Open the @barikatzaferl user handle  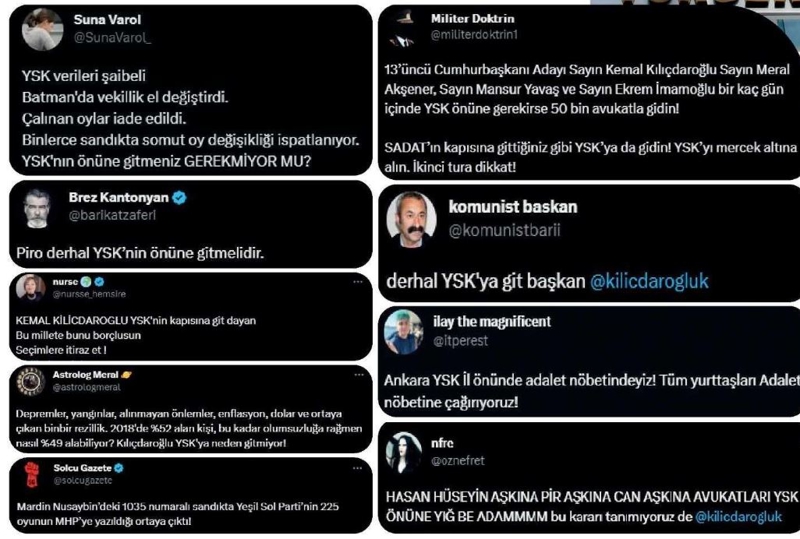point(112,215)
